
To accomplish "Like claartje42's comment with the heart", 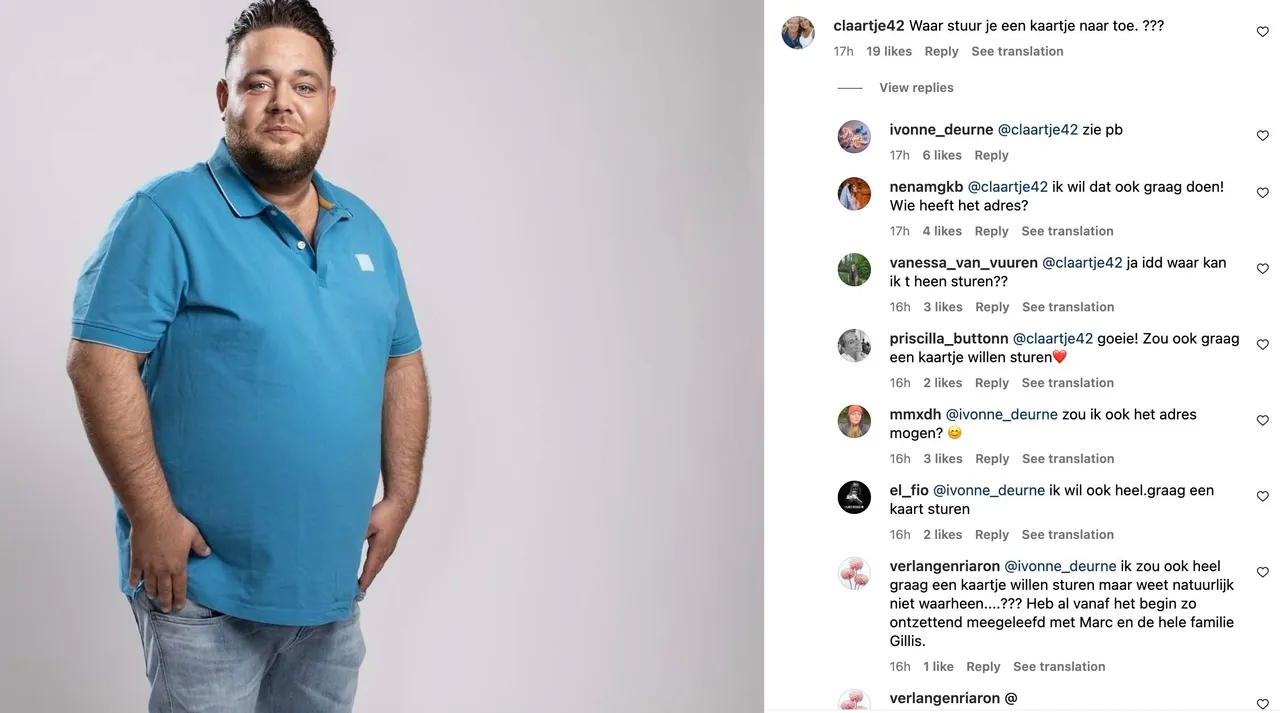I will [1262, 32].
